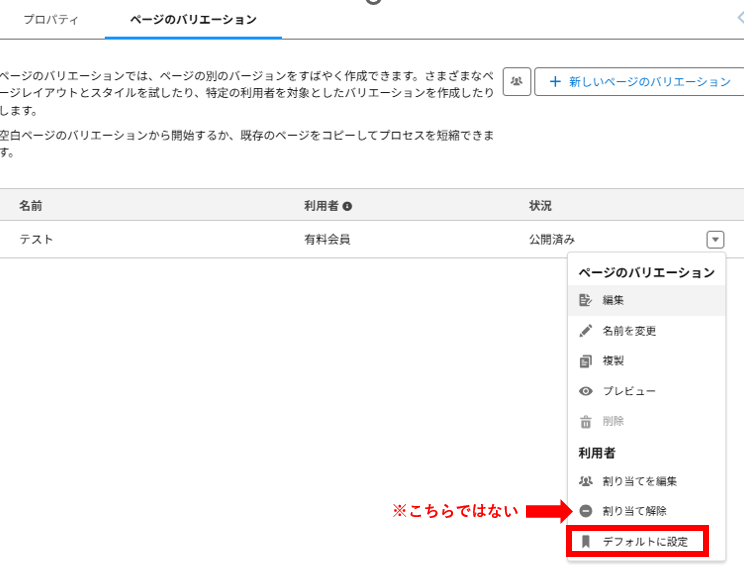Screen dimensions: 744x585
Task: Click the trash icon for 削除
Action: (x=586, y=422)
